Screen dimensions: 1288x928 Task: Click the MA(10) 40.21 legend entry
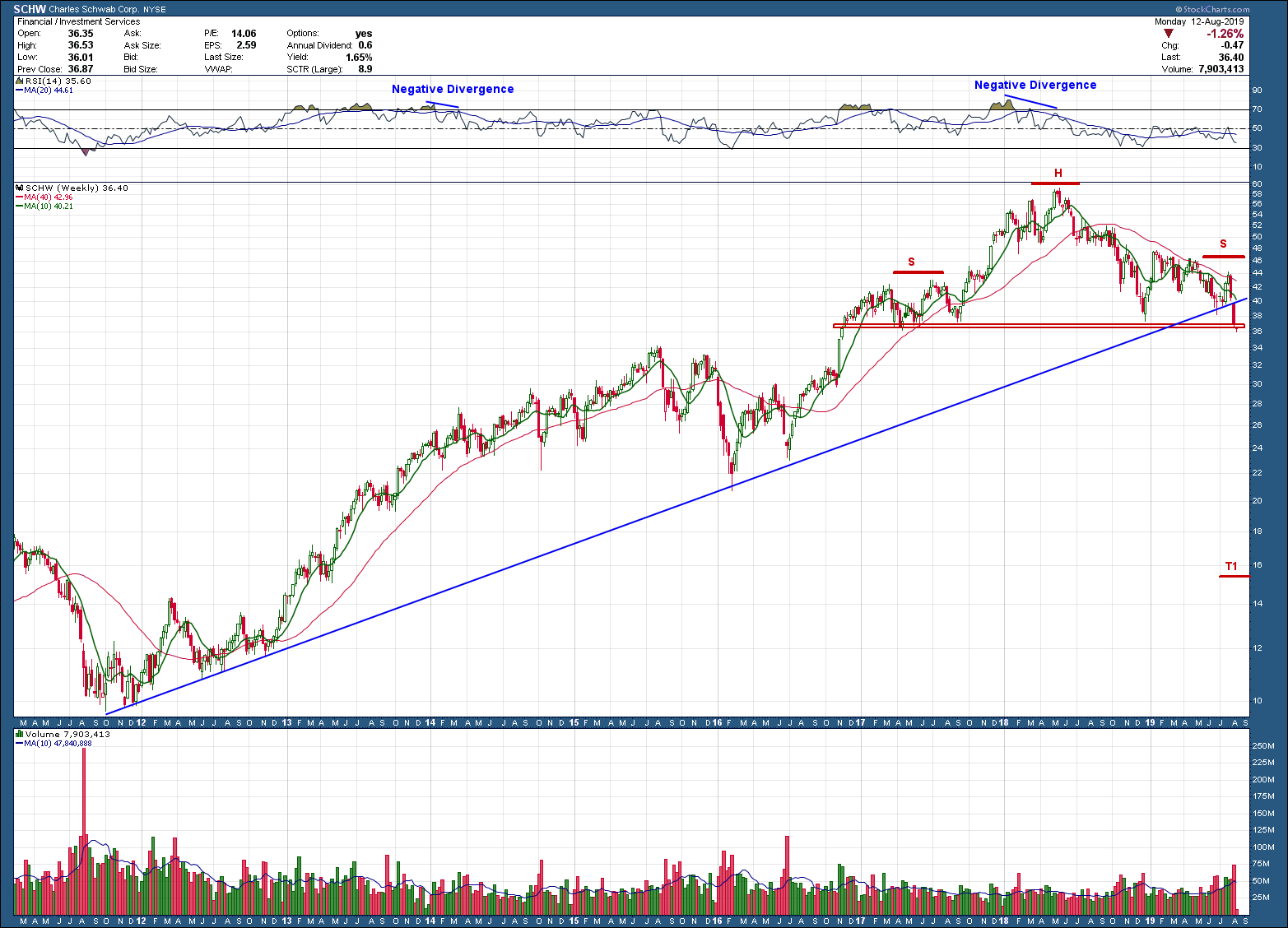(x=48, y=206)
